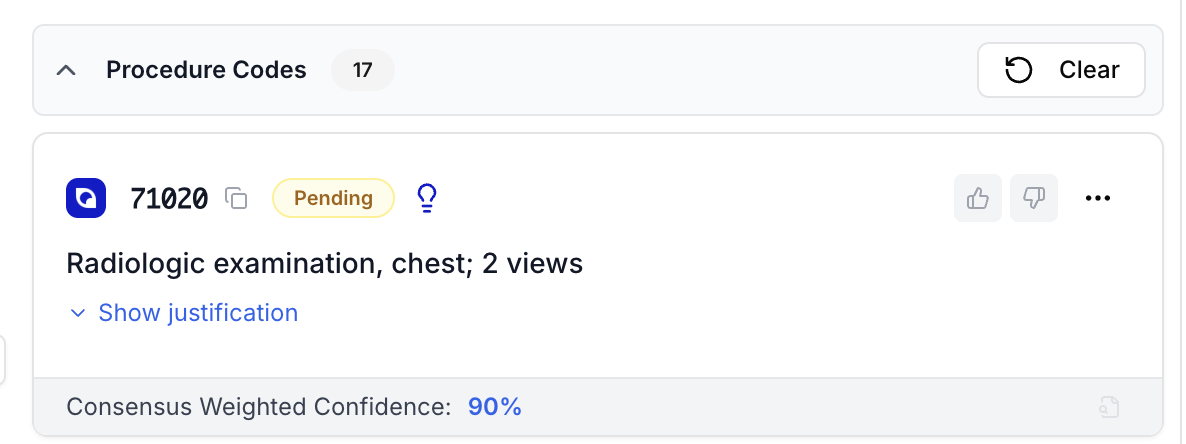Viewport: 1186px width, 444px height.
Task: Select the 71020 code number
Action: coord(169,199)
